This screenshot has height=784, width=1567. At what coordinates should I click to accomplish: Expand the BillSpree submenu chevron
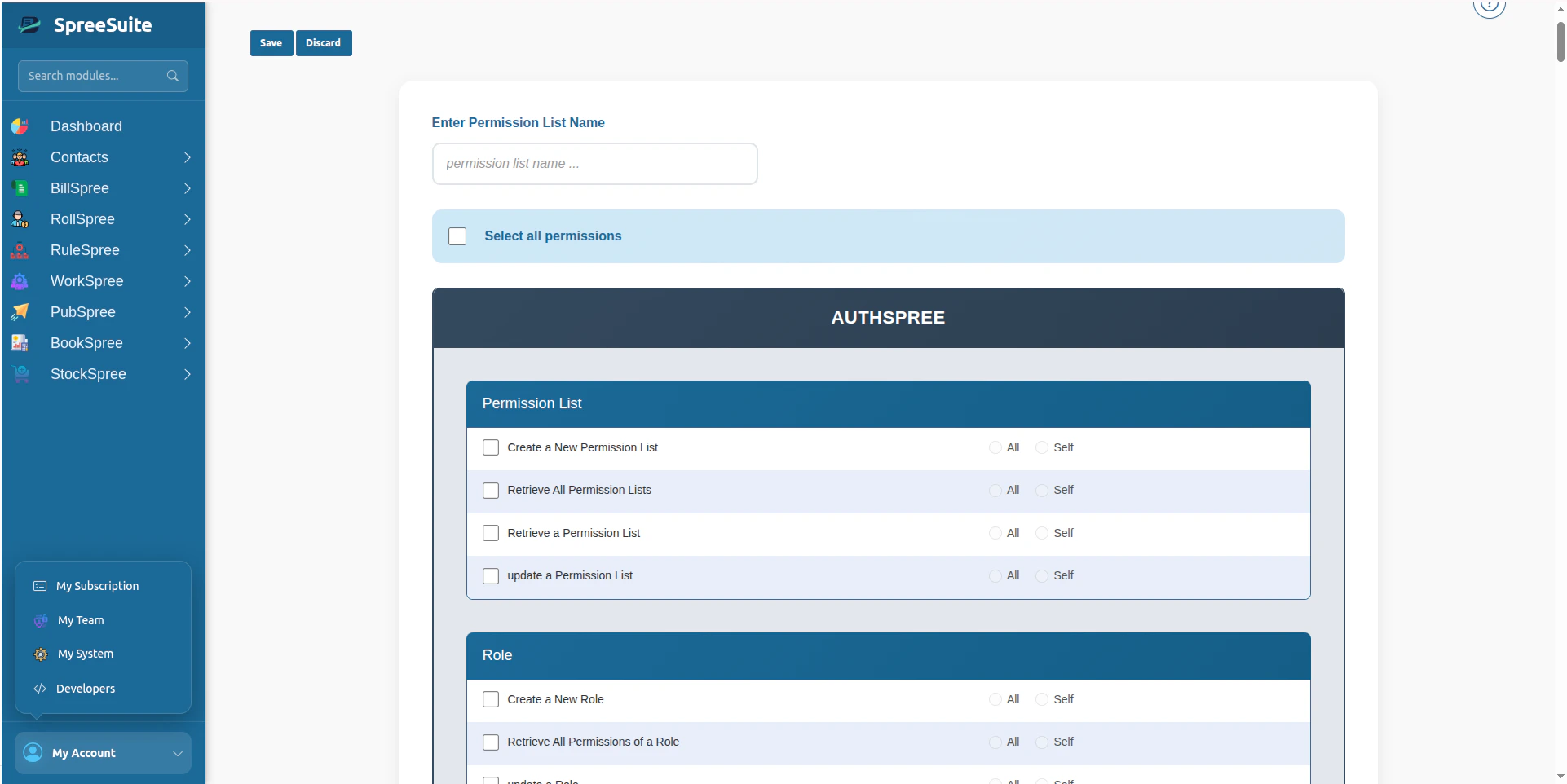pyautogui.click(x=188, y=188)
